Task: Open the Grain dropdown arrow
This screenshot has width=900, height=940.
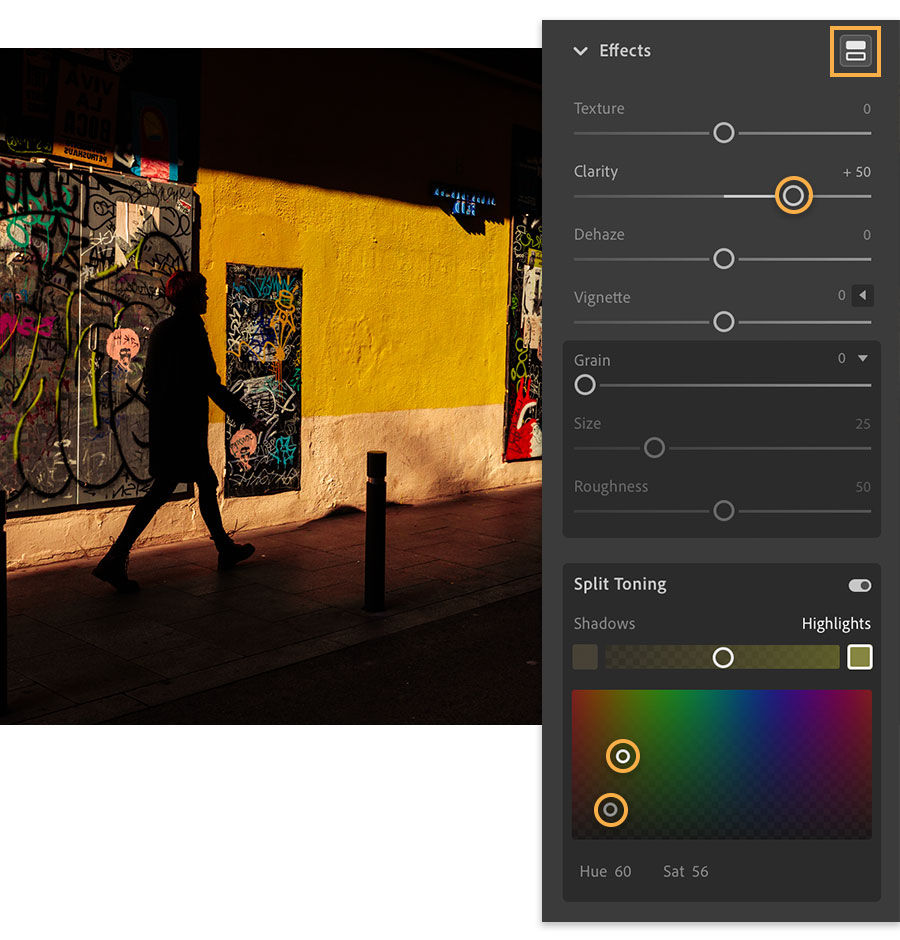Action: (864, 357)
